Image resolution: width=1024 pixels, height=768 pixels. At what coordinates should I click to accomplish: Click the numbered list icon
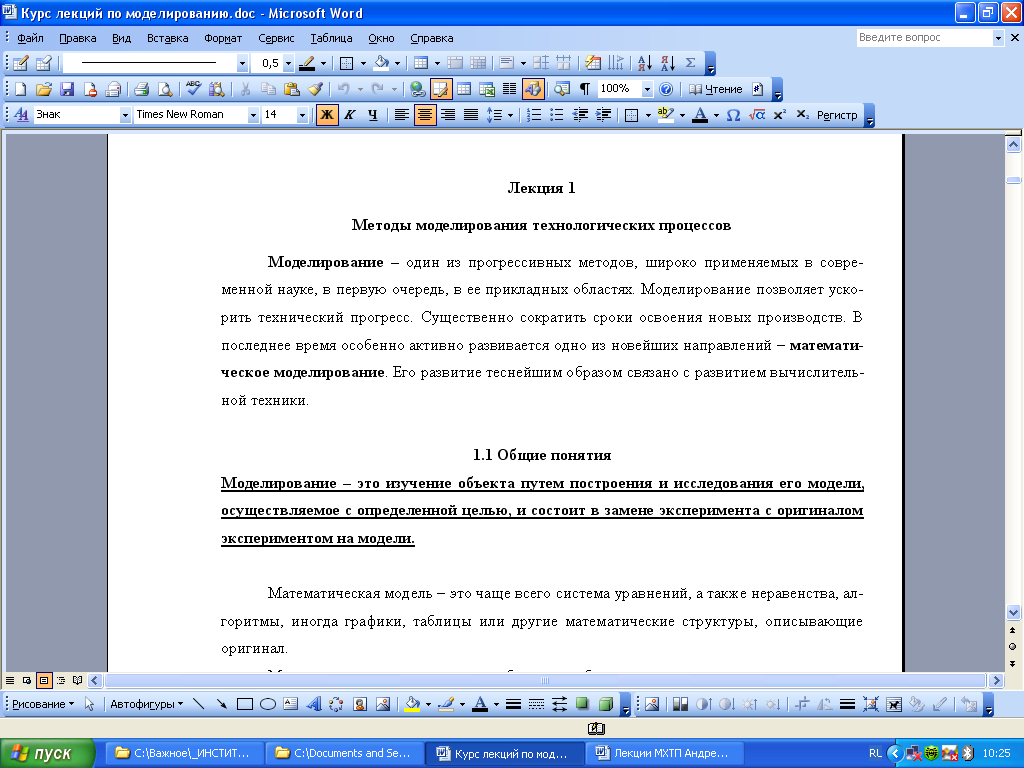click(x=534, y=115)
